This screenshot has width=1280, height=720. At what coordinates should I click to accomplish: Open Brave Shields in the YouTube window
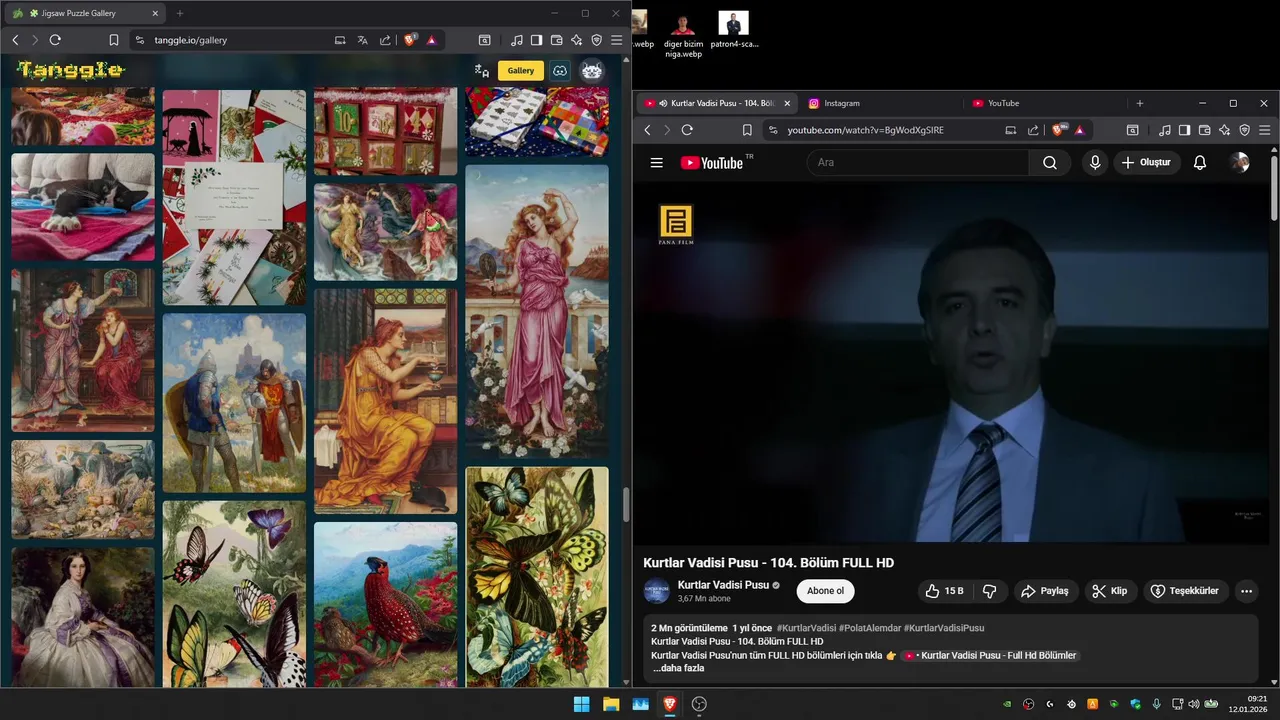(x=1058, y=130)
